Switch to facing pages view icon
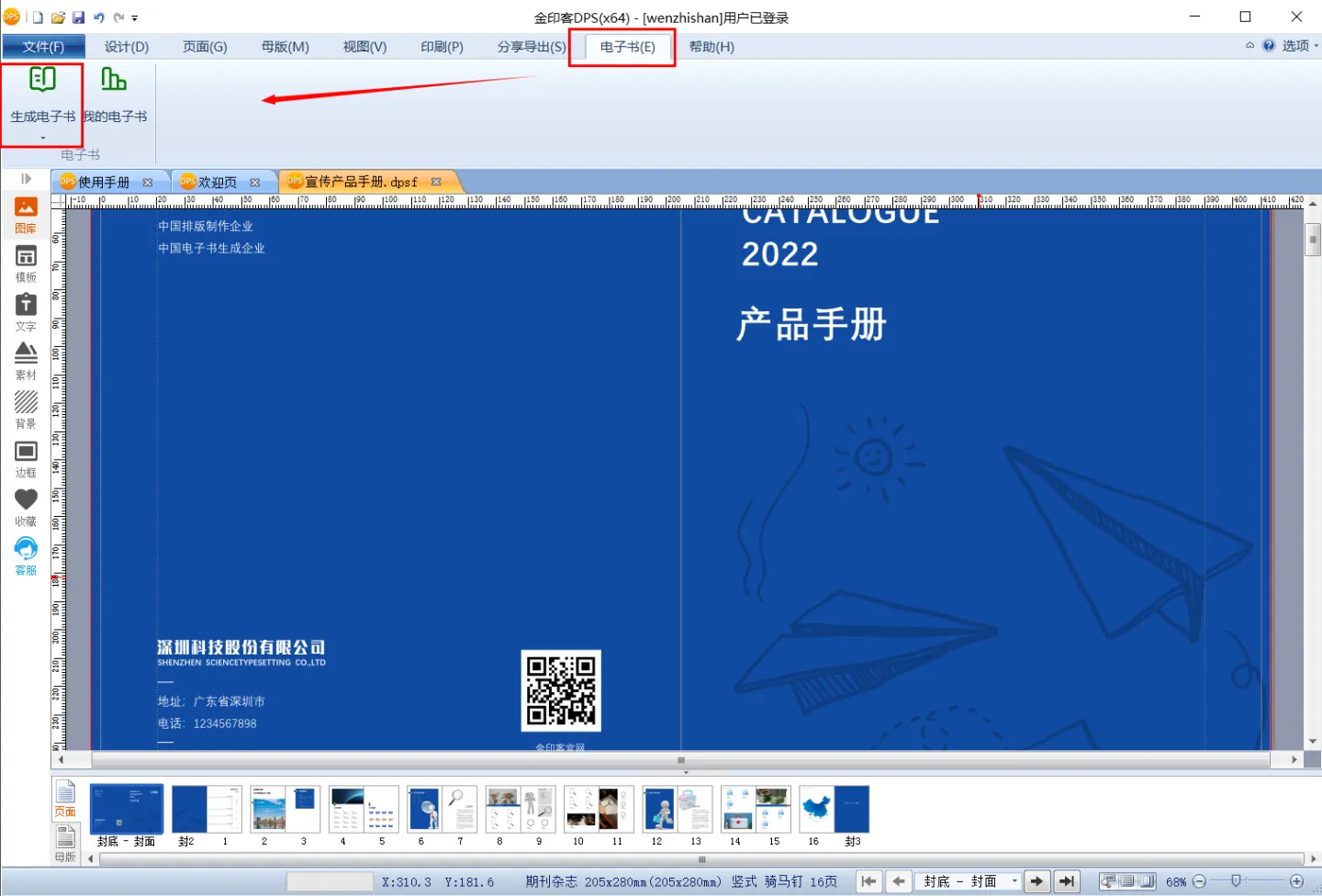The width and height of the screenshot is (1322, 896). click(1146, 881)
